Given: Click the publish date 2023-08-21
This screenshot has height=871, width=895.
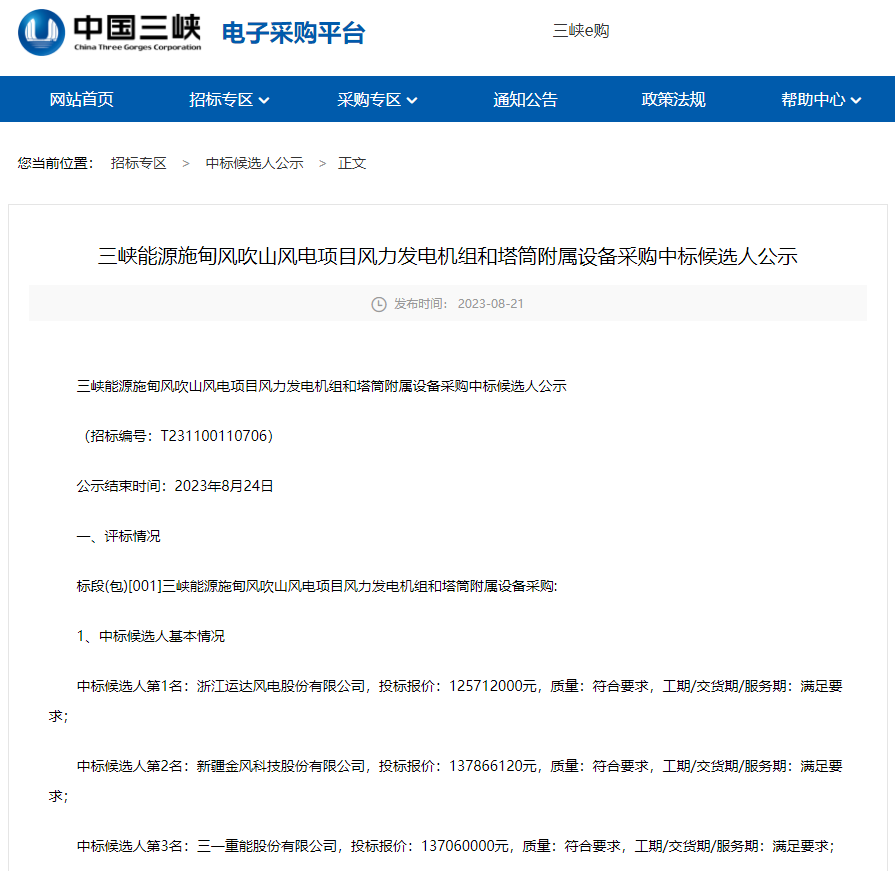Looking at the screenshot, I should pos(490,304).
